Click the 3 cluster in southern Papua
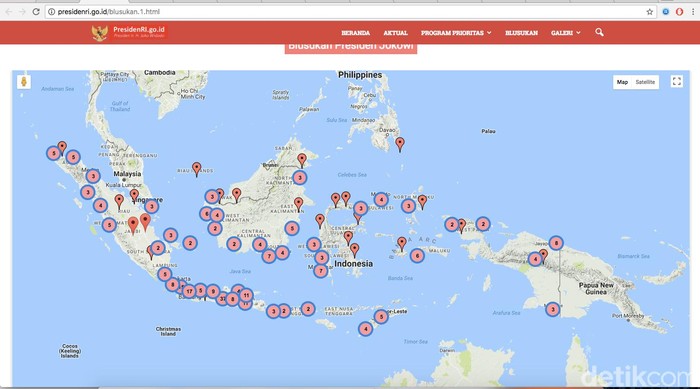This screenshot has width=700, height=389. click(x=553, y=309)
